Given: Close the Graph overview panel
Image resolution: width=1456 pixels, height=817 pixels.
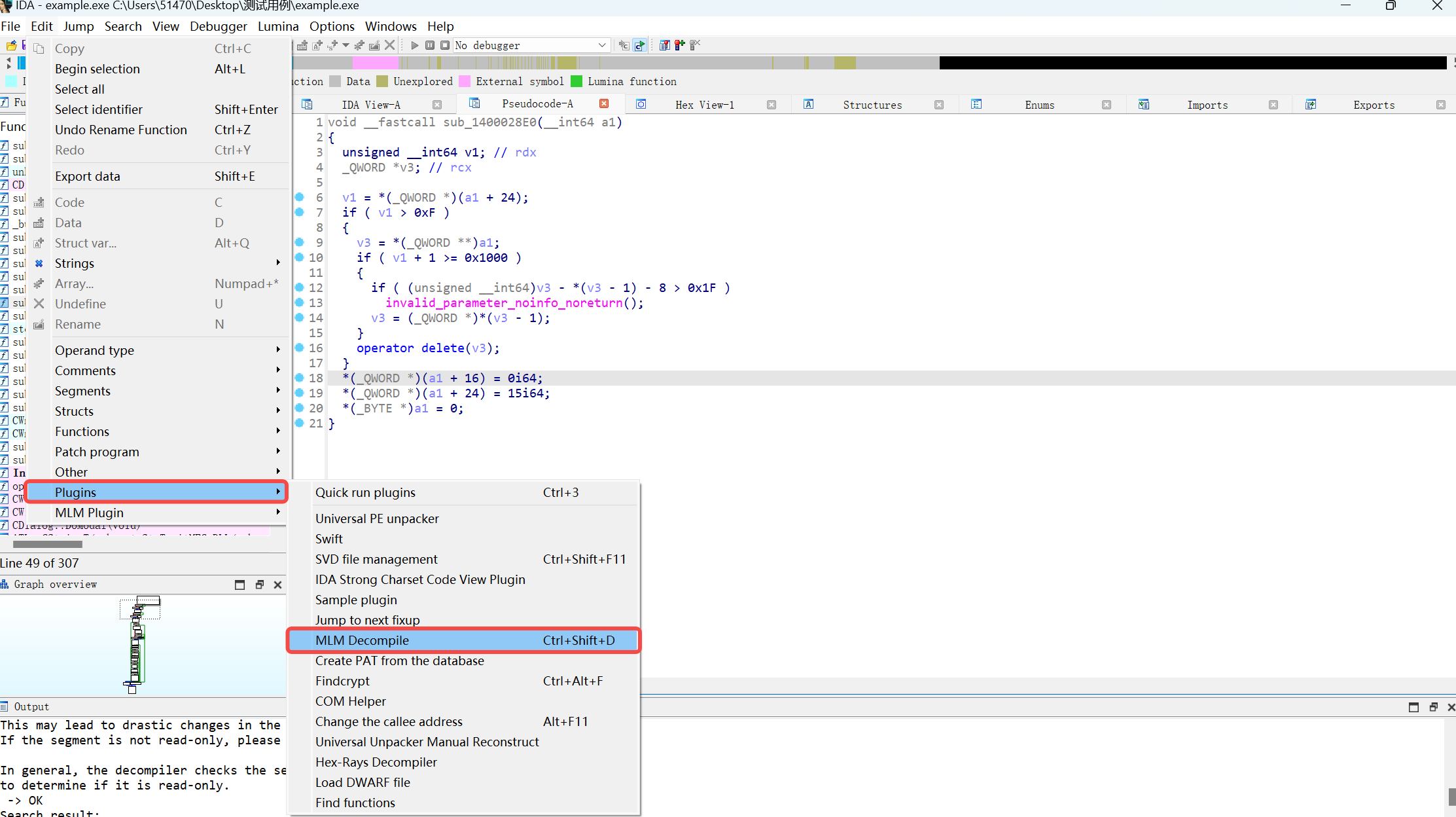Looking at the screenshot, I should tap(277, 585).
